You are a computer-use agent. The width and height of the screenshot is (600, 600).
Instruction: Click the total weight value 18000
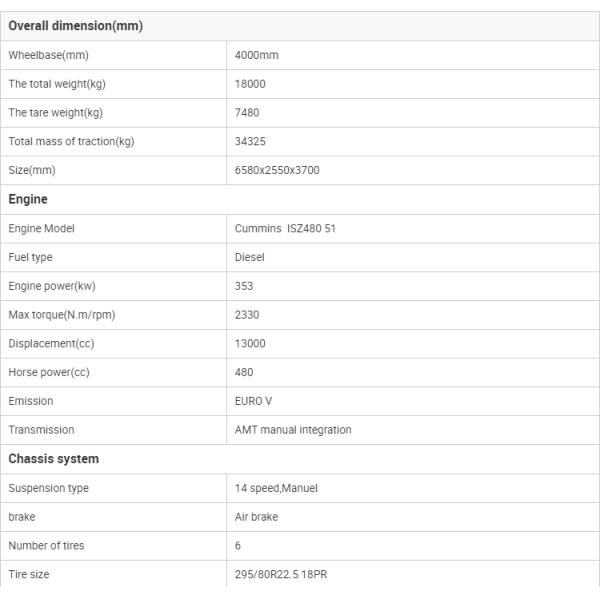coord(250,84)
